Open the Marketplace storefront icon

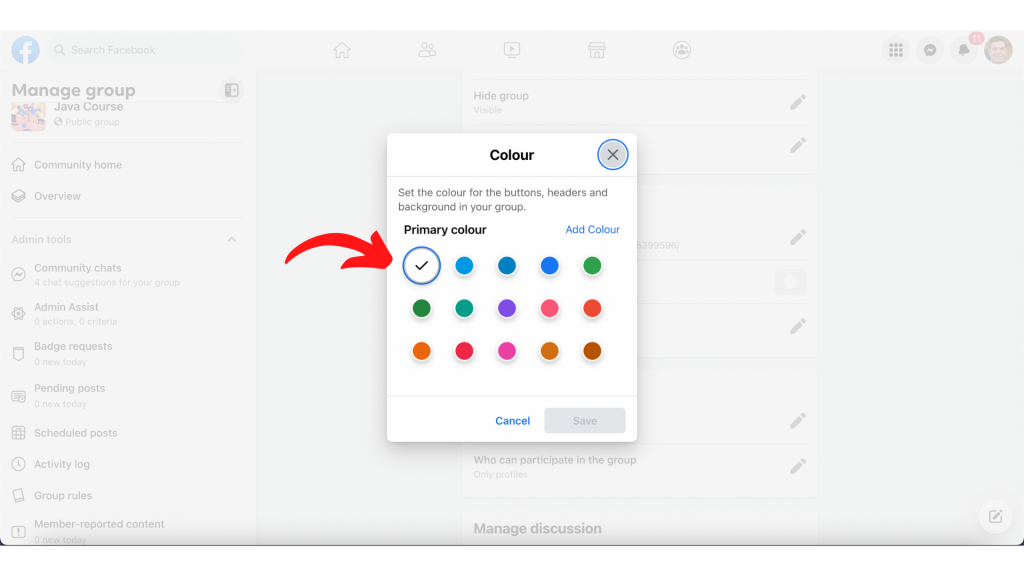point(597,50)
